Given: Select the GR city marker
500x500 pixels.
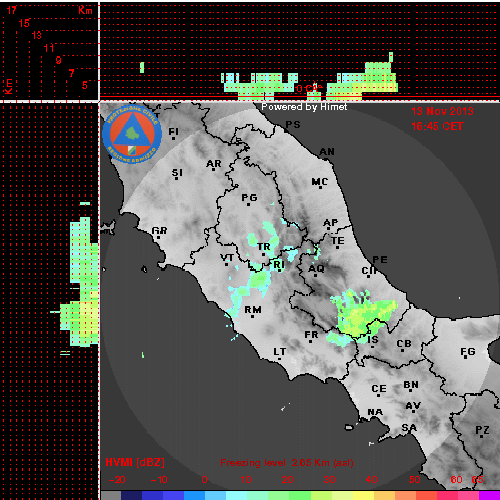Looking at the screenshot, I should [x=158, y=237].
